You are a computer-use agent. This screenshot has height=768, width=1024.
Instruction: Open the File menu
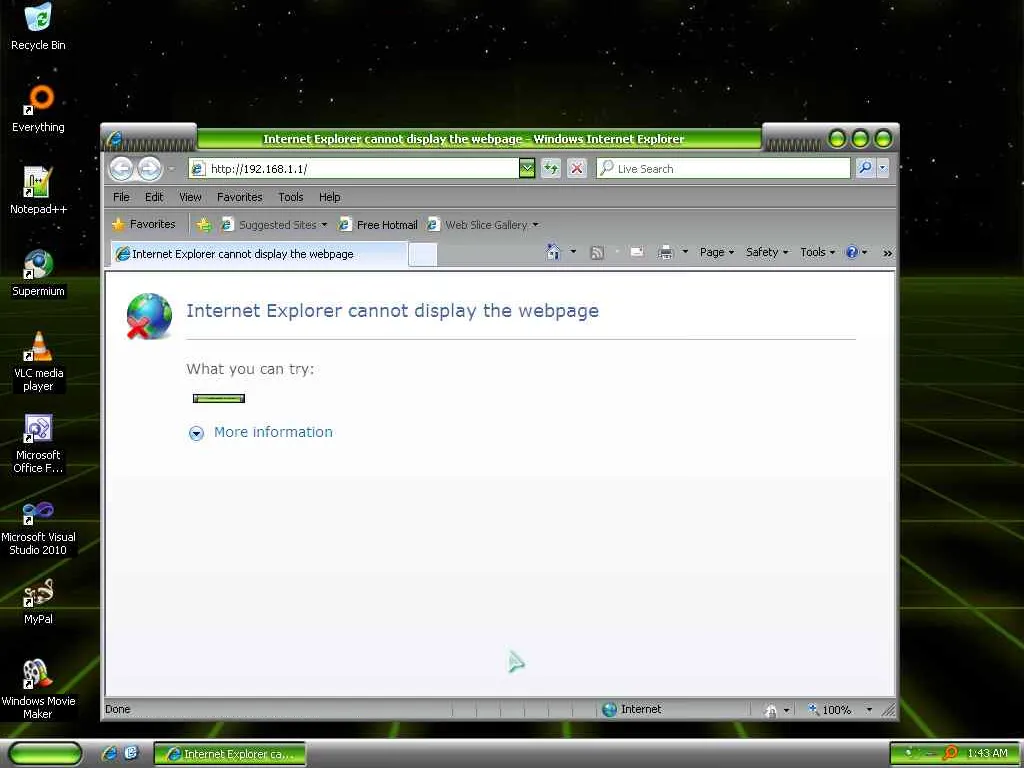click(121, 197)
